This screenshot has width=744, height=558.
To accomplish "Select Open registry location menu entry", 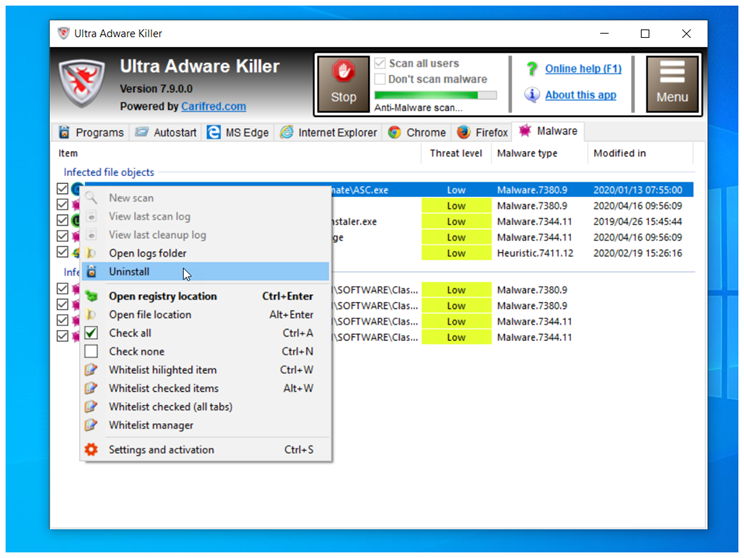I will point(205,296).
